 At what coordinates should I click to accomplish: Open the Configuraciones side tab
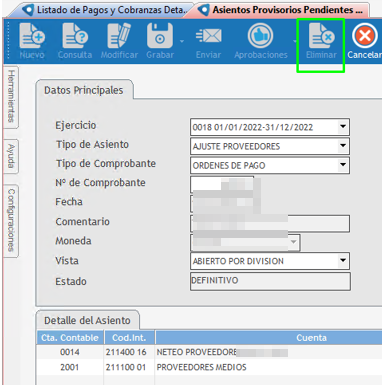pos(11,220)
